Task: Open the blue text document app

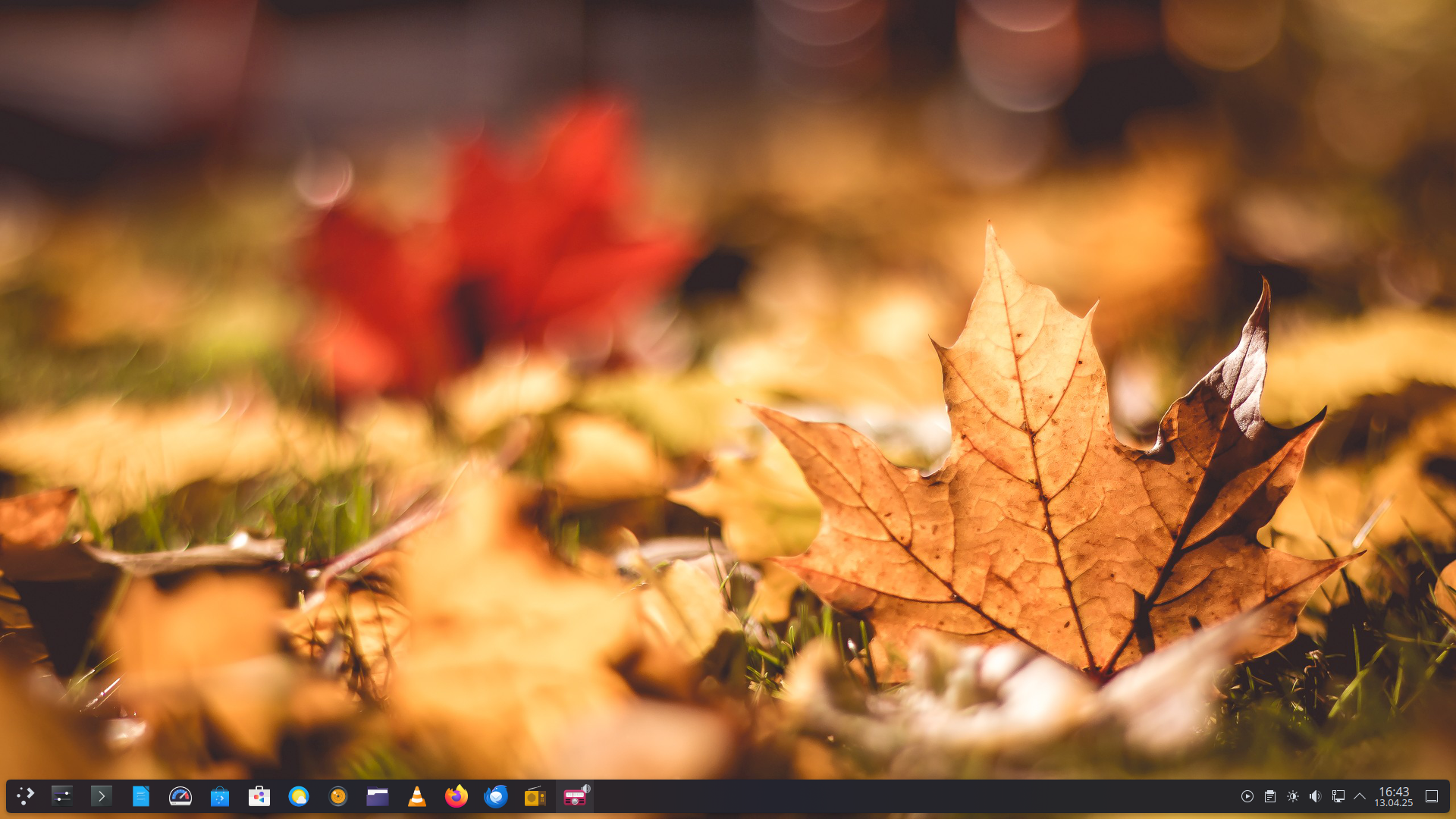Action: click(140, 796)
